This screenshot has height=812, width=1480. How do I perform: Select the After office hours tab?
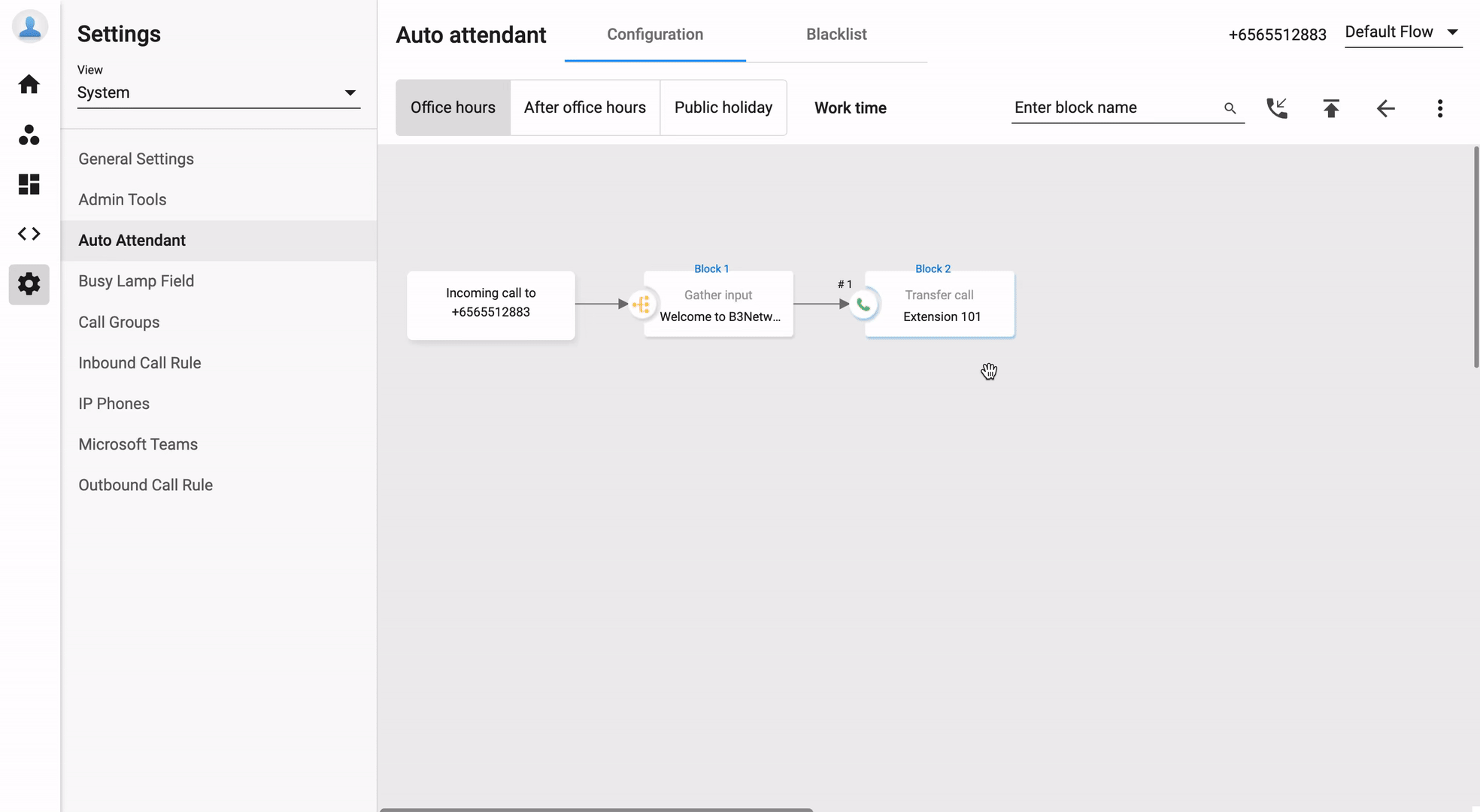[x=584, y=108]
